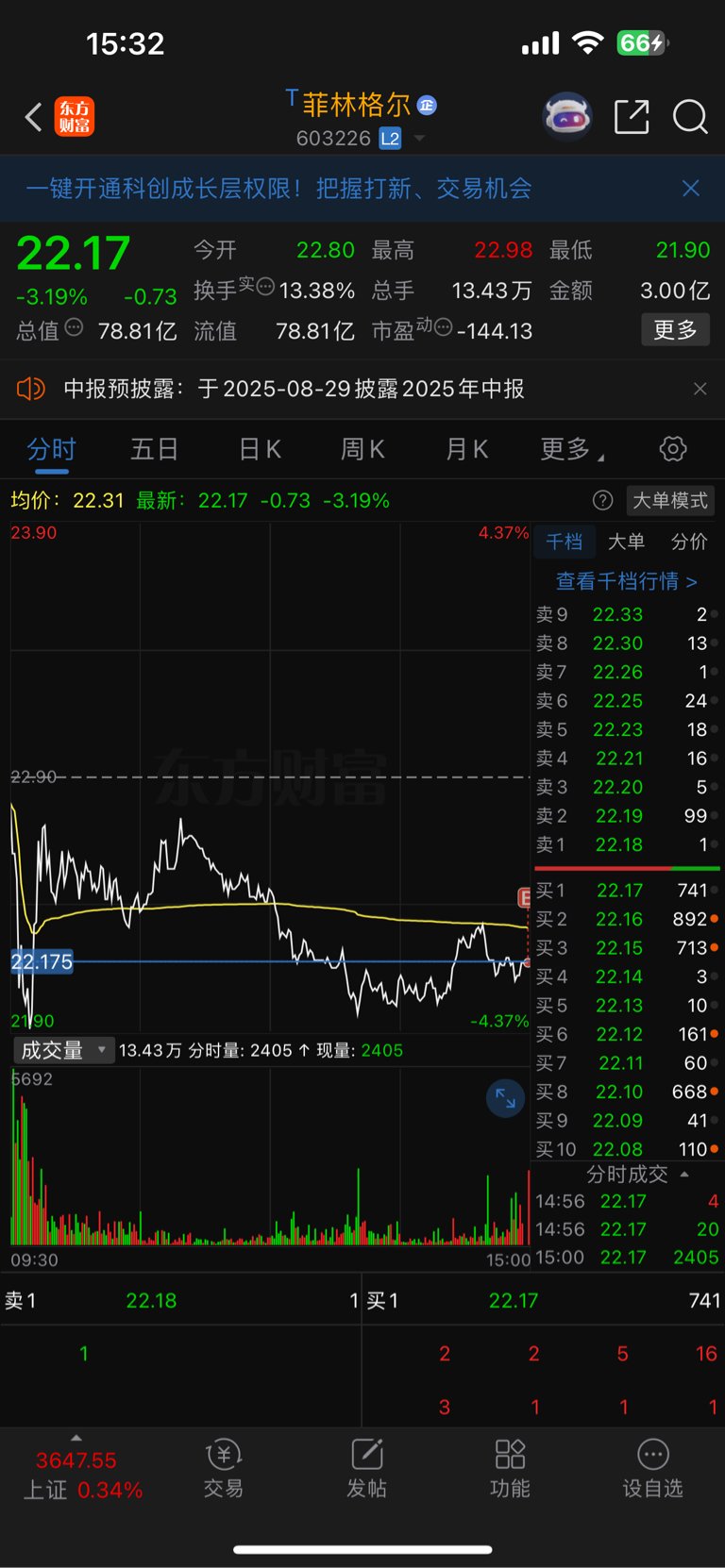Tap the volume bar chart area
This screenshot has height=1568, width=725.
point(270,1157)
